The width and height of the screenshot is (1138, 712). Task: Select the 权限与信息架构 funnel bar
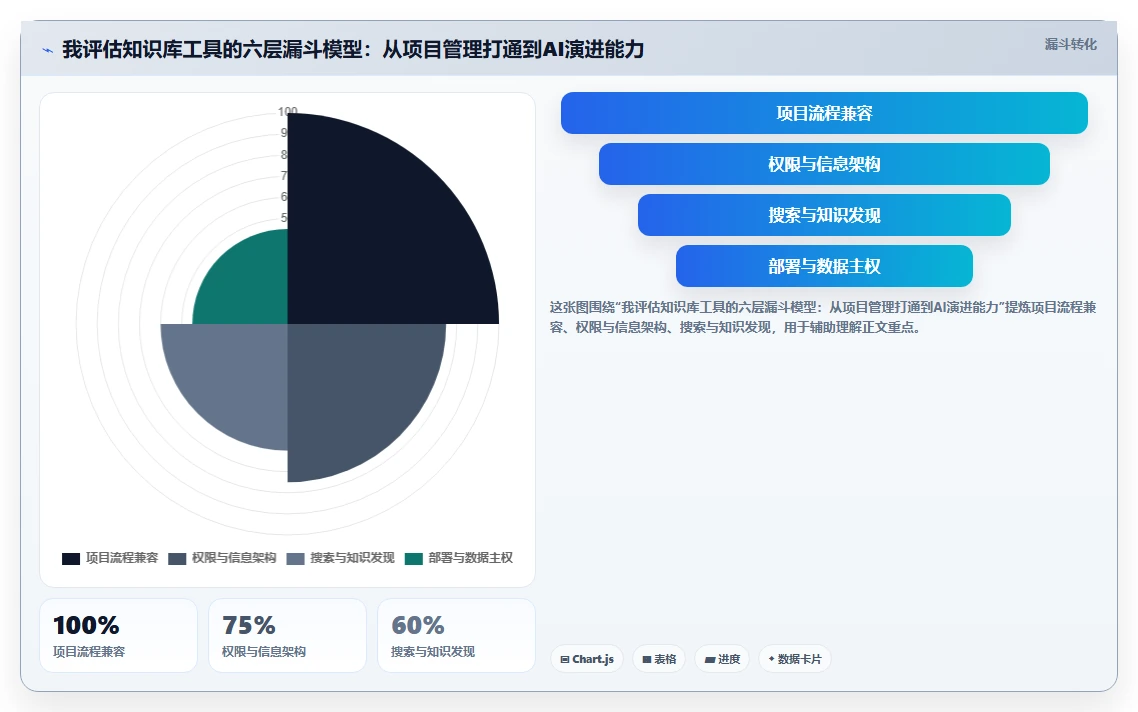(824, 164)
